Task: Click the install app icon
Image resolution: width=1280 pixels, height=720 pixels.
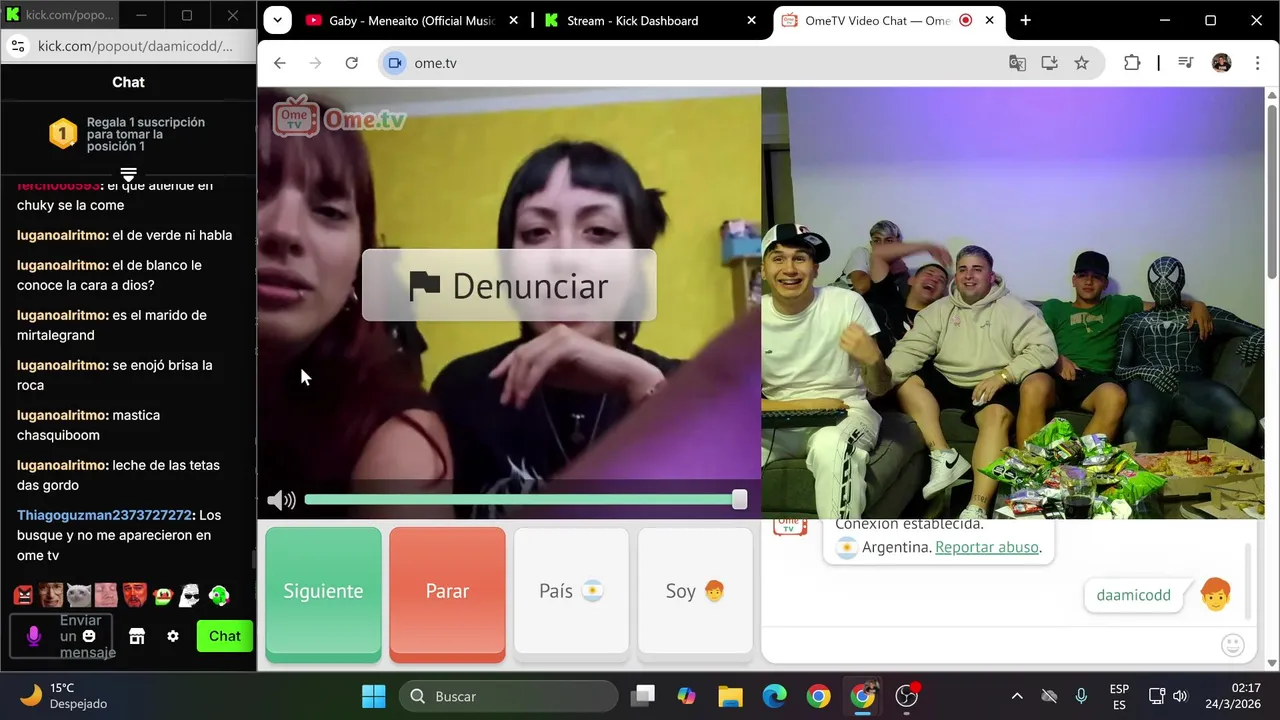Action: pos(1049,63)
